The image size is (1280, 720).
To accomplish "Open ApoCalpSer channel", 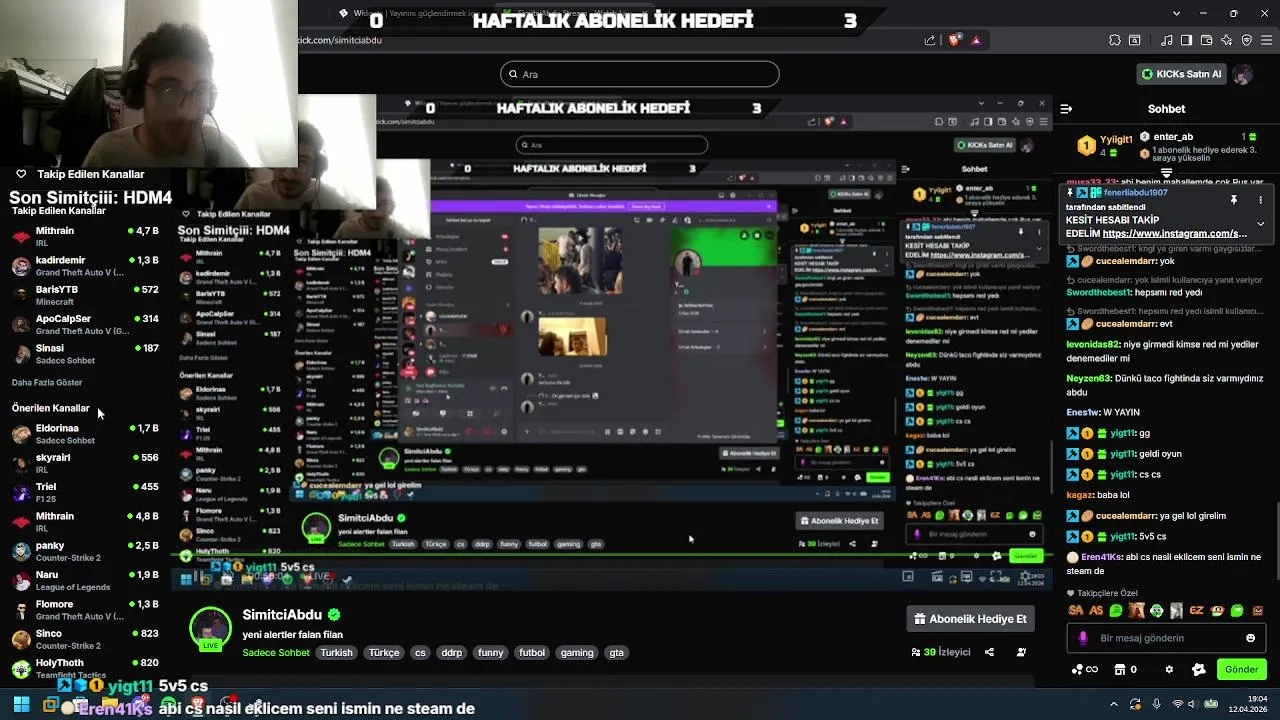I will tap(85, 324).
